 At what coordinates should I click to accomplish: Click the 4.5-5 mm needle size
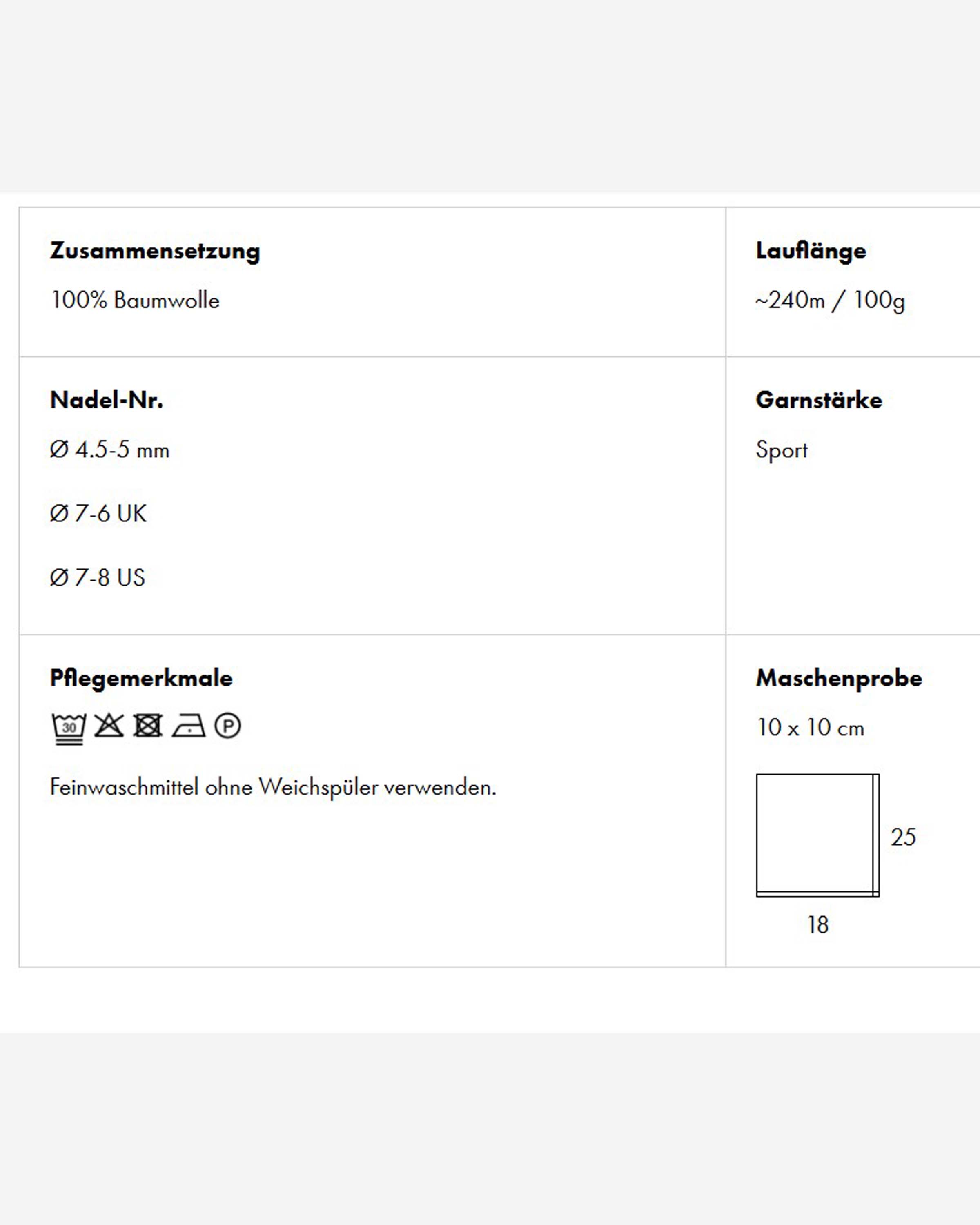click(110, 450)
